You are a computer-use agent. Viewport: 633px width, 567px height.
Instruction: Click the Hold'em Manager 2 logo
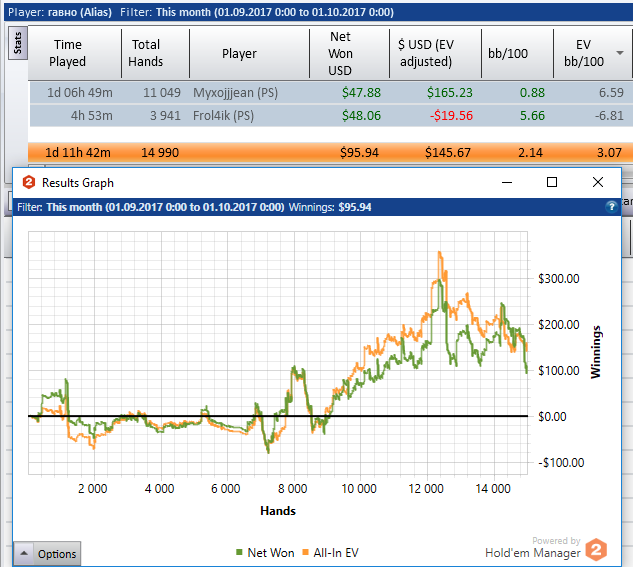point(596,549)
